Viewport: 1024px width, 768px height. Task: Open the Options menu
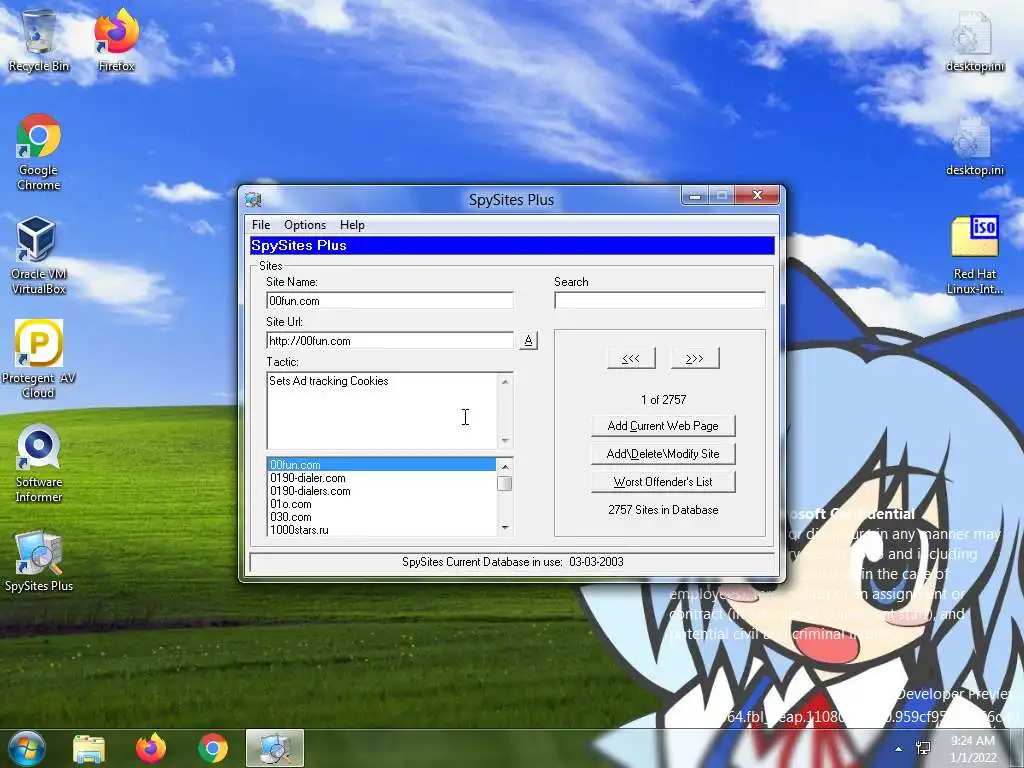(x=305, y=225)
